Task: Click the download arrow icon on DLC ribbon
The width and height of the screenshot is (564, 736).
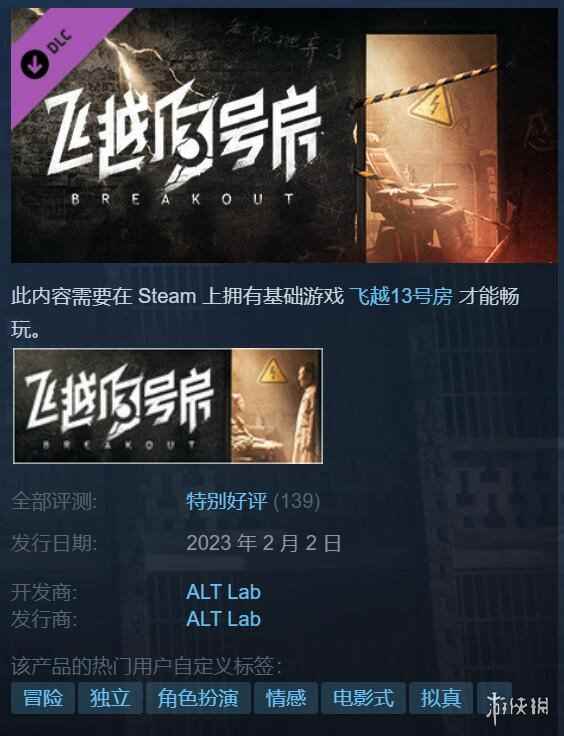Action: (35, 64)
